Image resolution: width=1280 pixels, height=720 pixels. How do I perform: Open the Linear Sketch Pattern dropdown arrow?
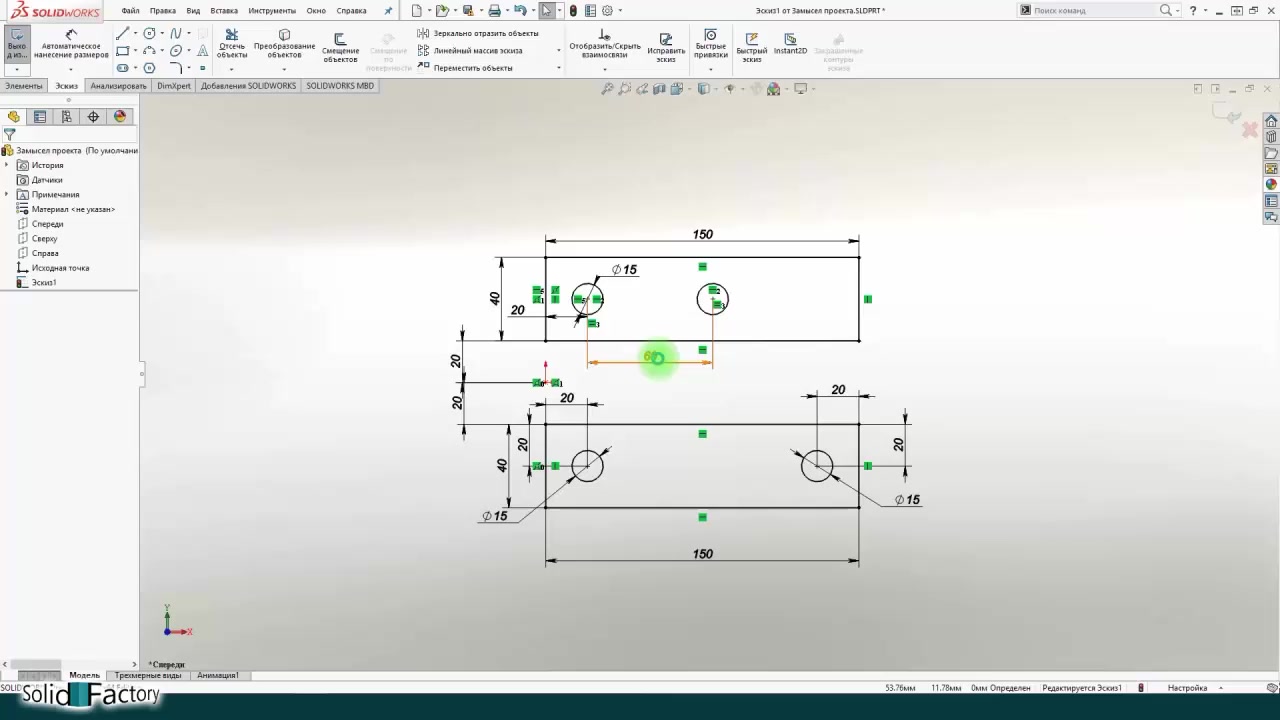[x=558, y=51]
